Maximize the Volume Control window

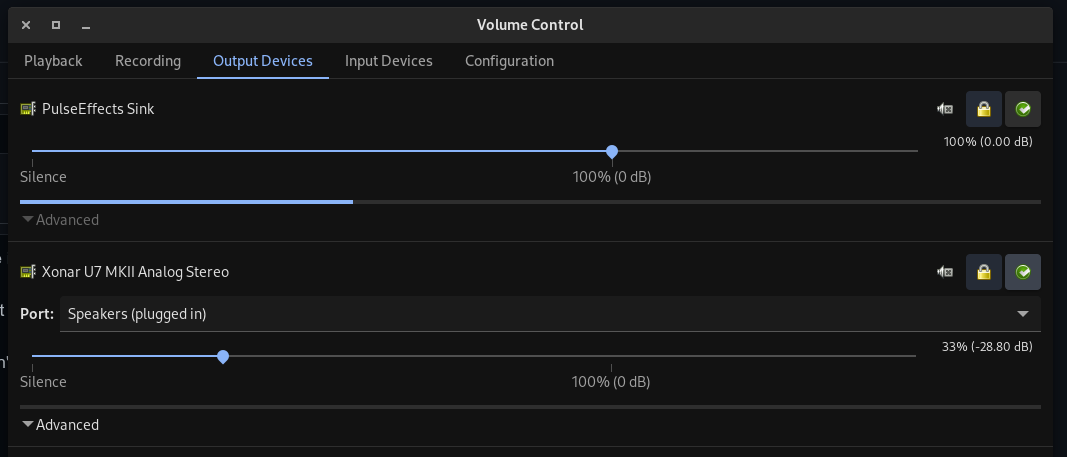(x=56, y=25)
